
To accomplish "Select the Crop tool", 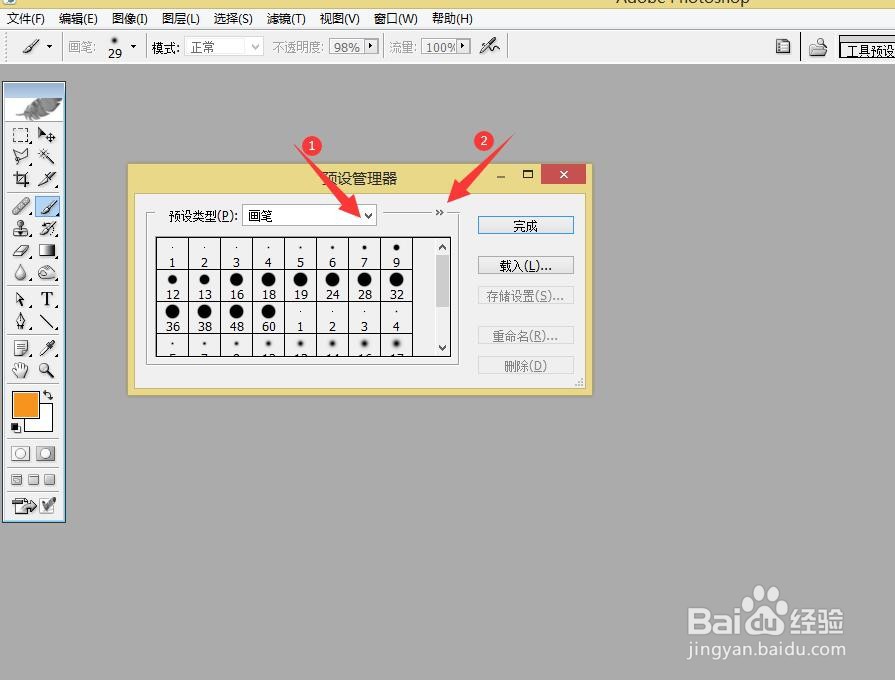I will [x=21, y=179].
